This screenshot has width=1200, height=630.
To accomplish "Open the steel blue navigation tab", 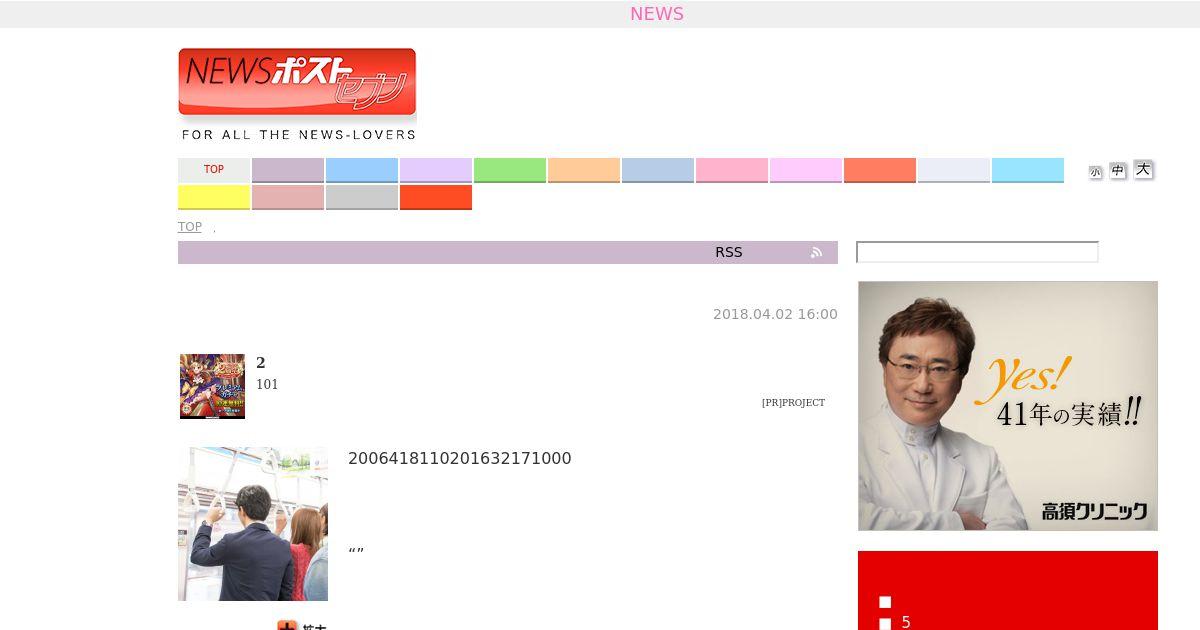I will click(x=658, y=170).
